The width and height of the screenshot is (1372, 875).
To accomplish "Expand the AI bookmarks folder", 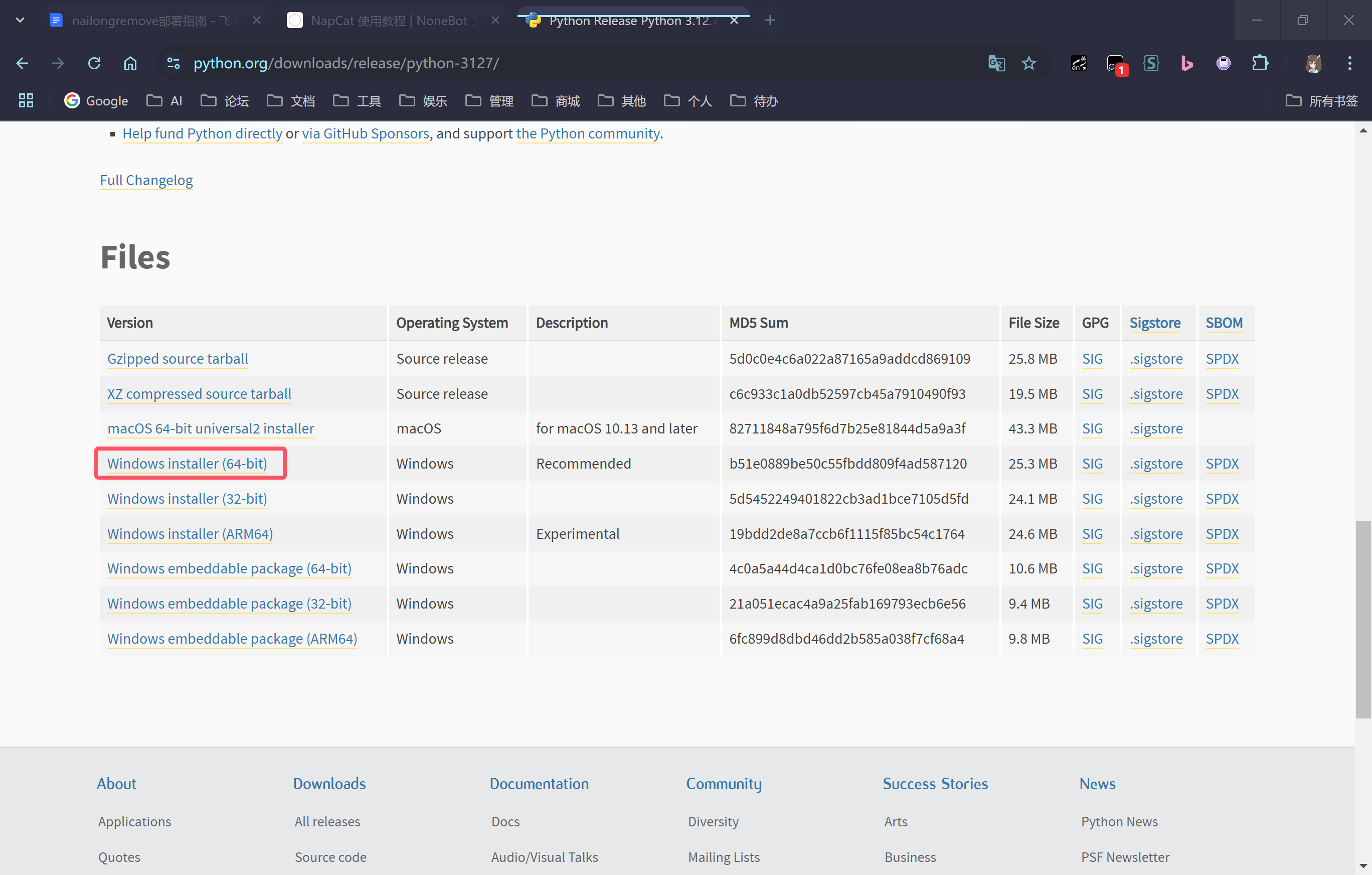I will point(164,101).
